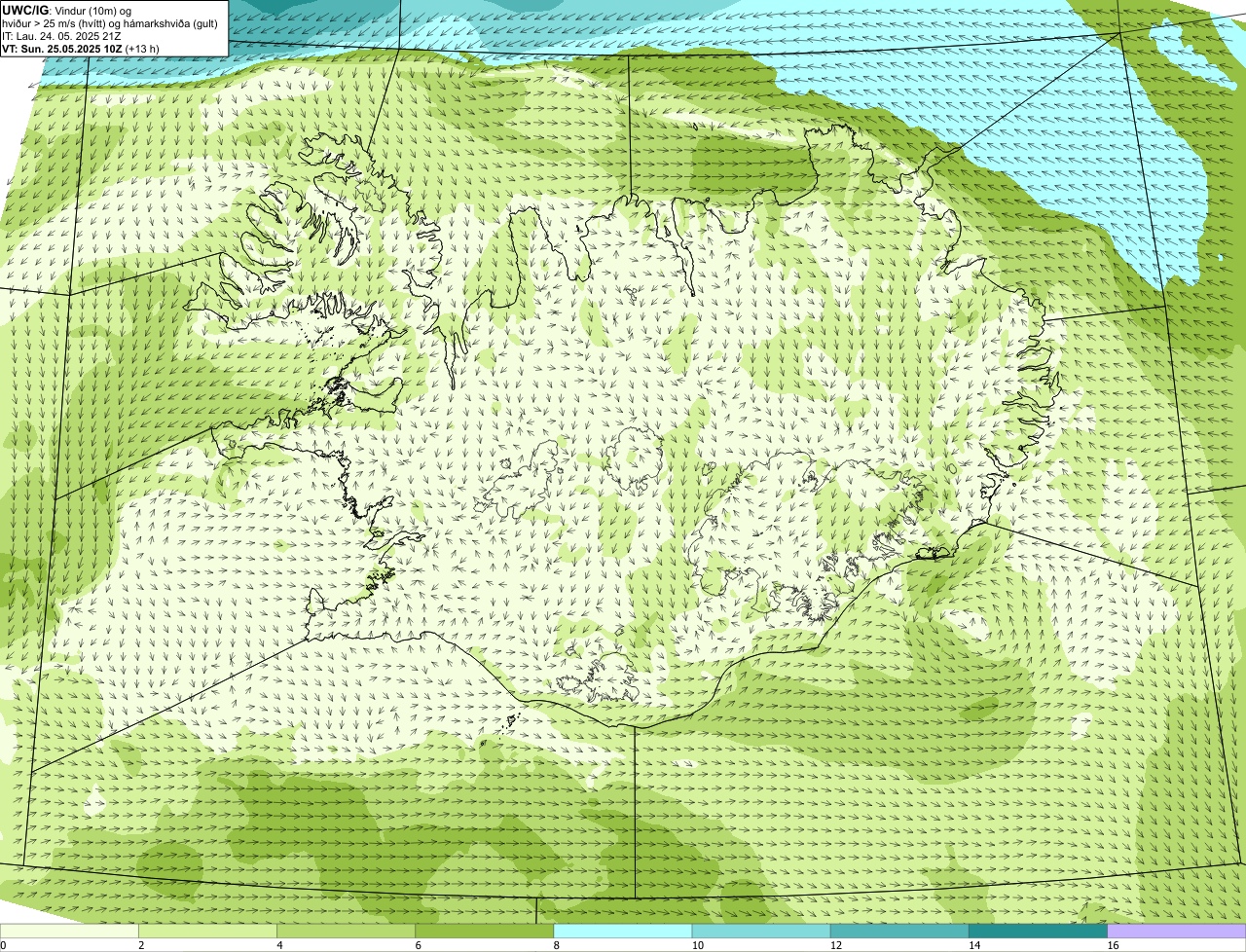Click the palest 0–2 m/s legend swatch
This screenshot has width=1246, height=952.
[x=69, y=931]
